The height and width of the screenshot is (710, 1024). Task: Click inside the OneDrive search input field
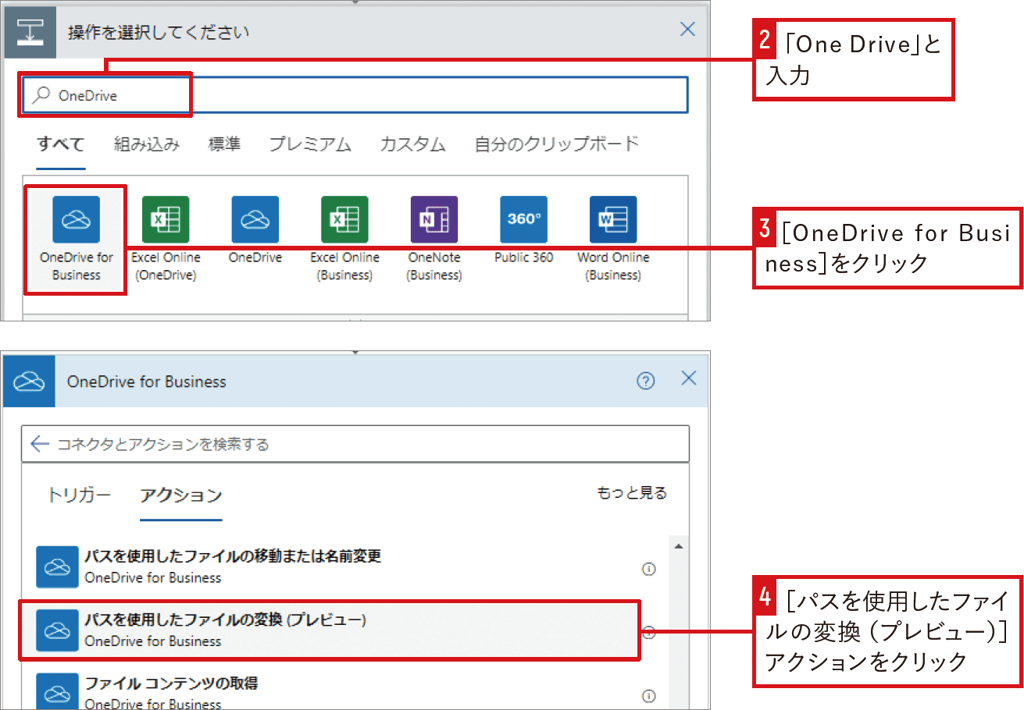pos(300,94)
